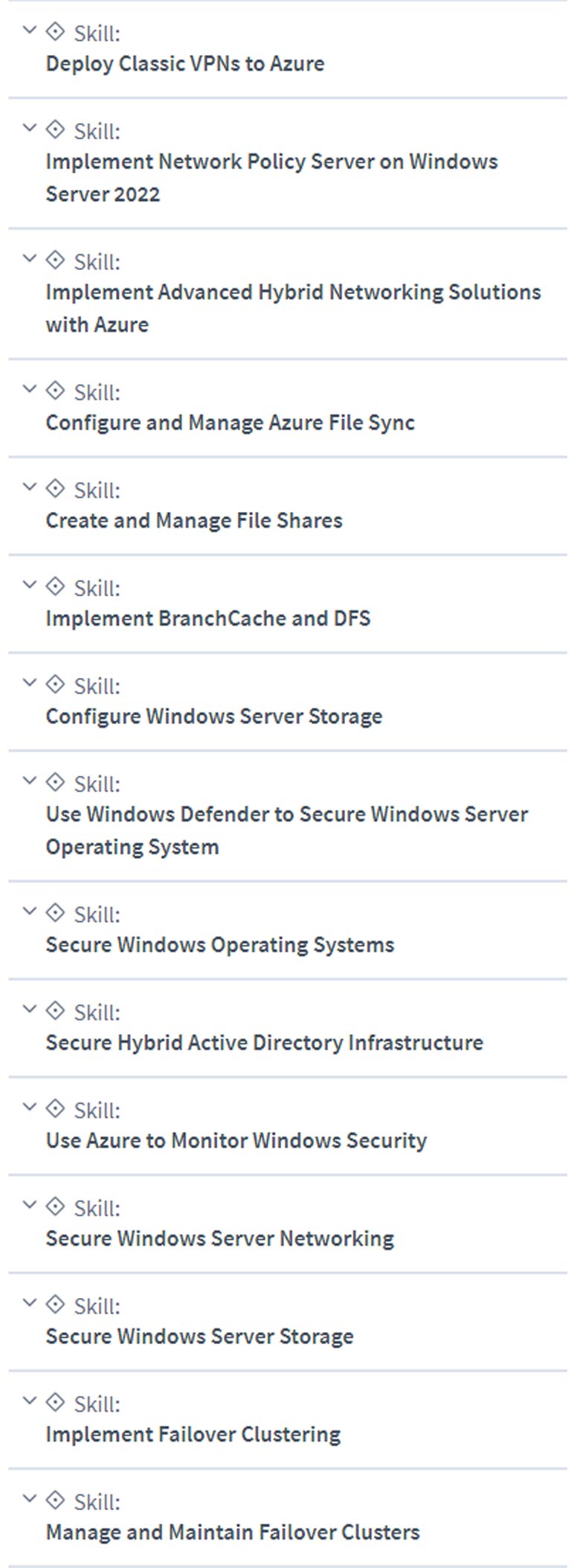Select the Configure Windows Server Storage title

(214, 716)
